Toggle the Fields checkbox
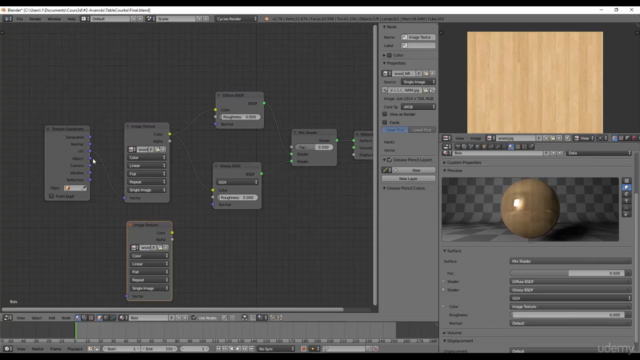 (385, 122)
